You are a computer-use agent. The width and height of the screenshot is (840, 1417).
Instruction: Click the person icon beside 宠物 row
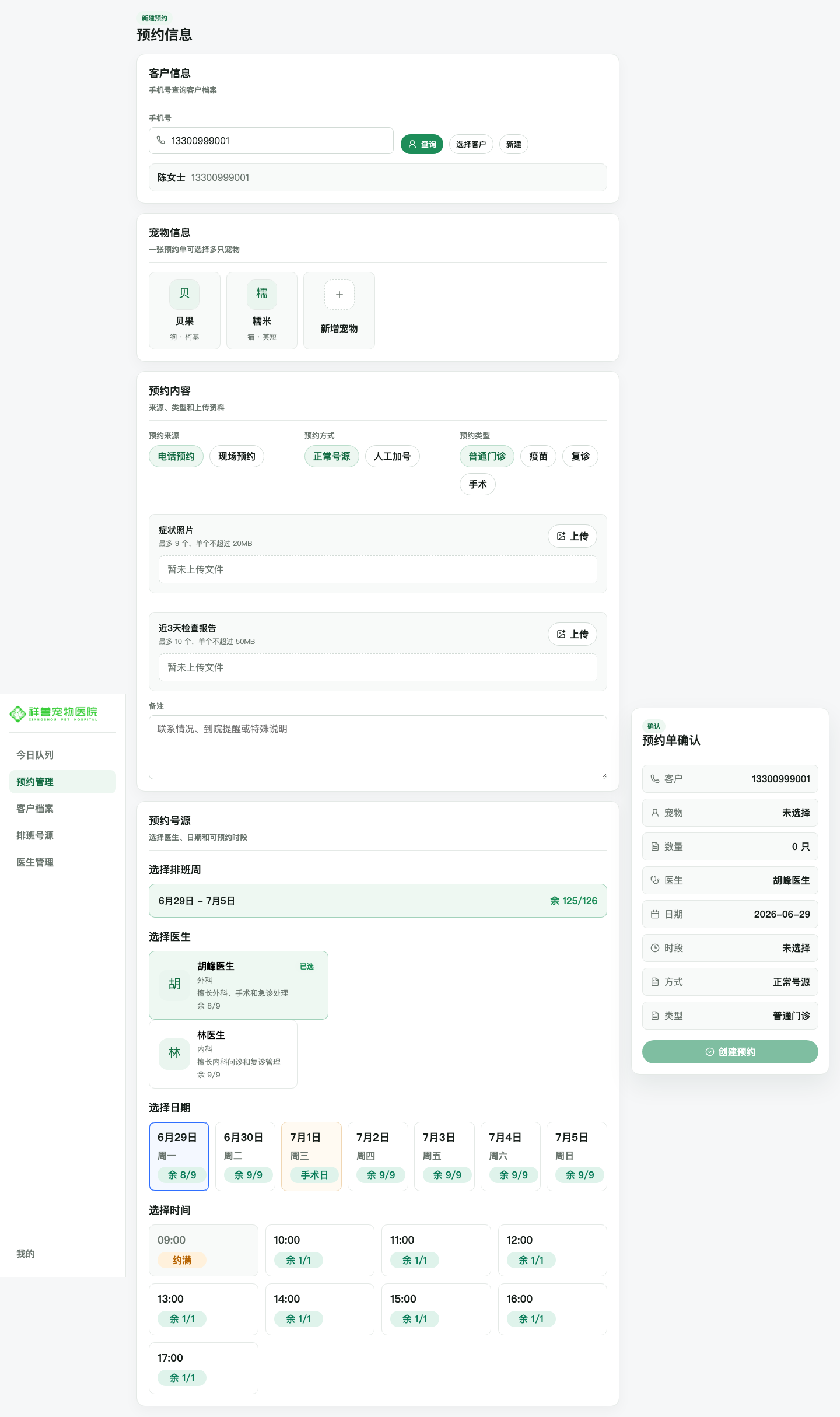[x=655, y=813]
